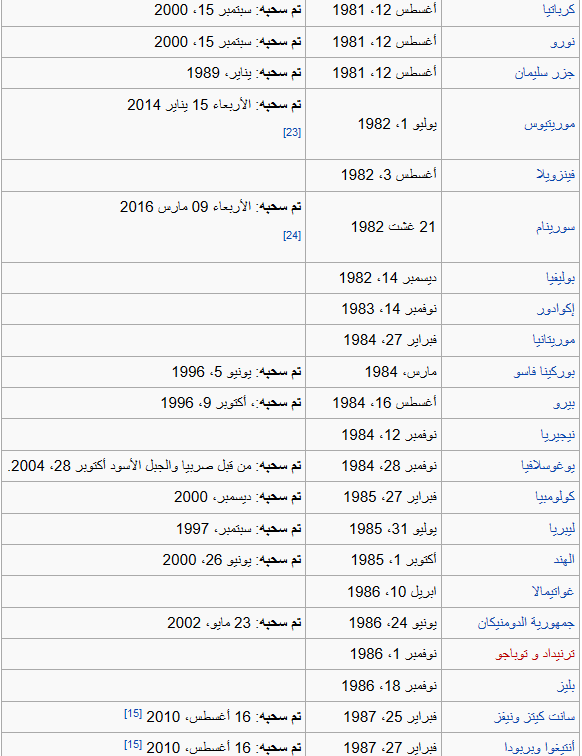
Task: Select the date نوفمبر 14، 1983
Action: [390, 309]
